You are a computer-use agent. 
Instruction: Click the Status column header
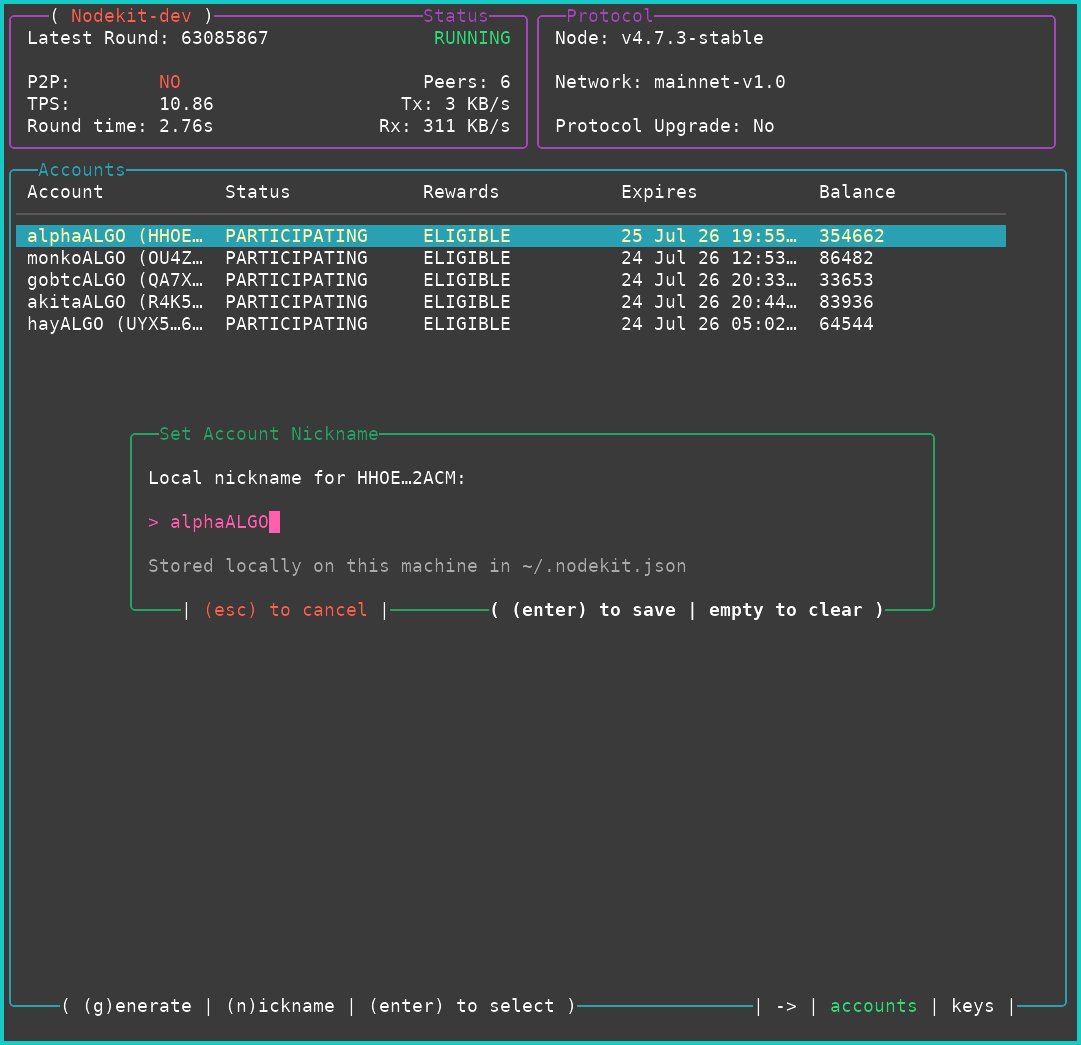[x=257, y=192]
